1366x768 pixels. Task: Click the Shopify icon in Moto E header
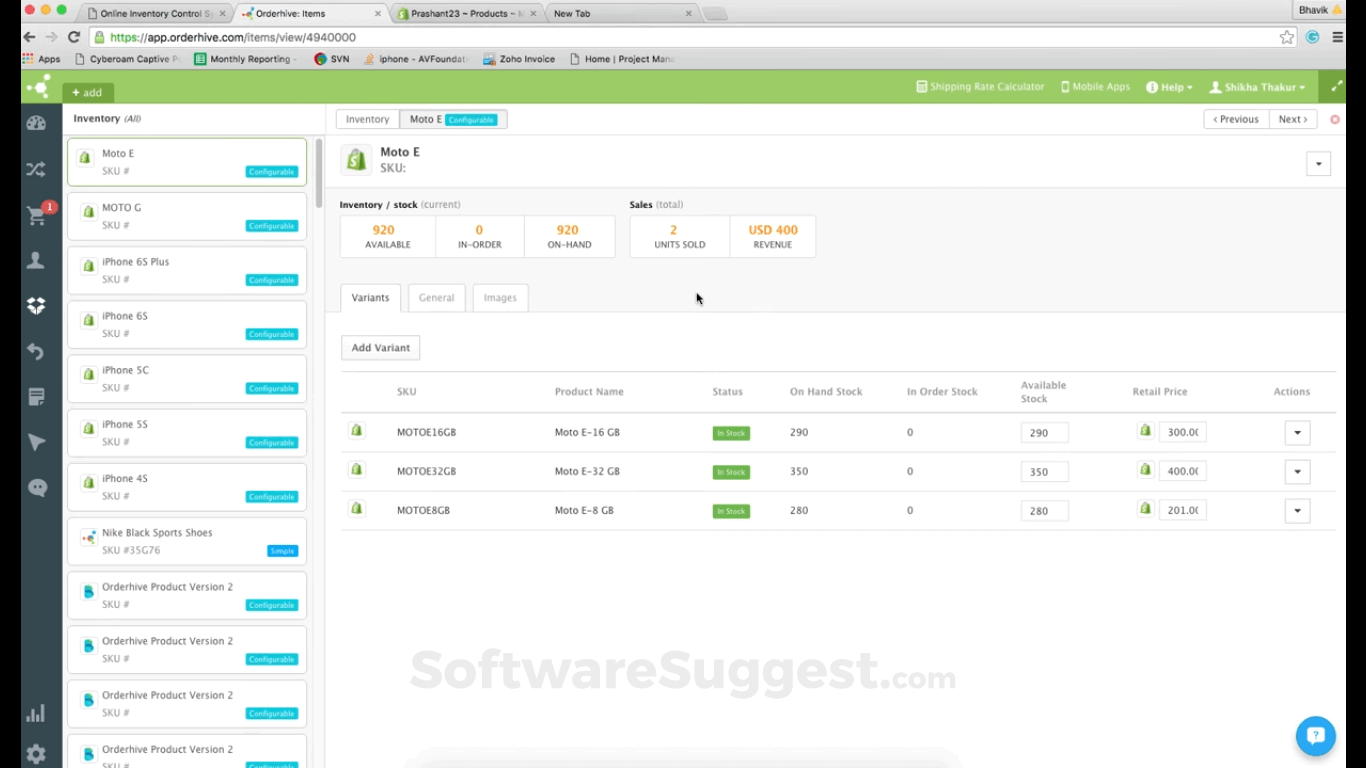(356, 160)
